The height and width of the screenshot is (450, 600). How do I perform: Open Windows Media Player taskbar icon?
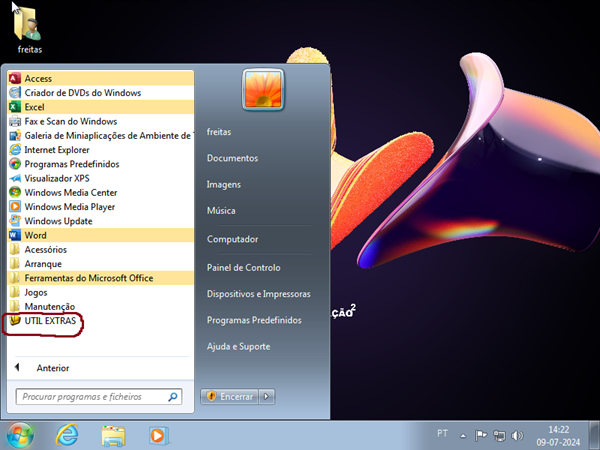click(x=158, y=435)
